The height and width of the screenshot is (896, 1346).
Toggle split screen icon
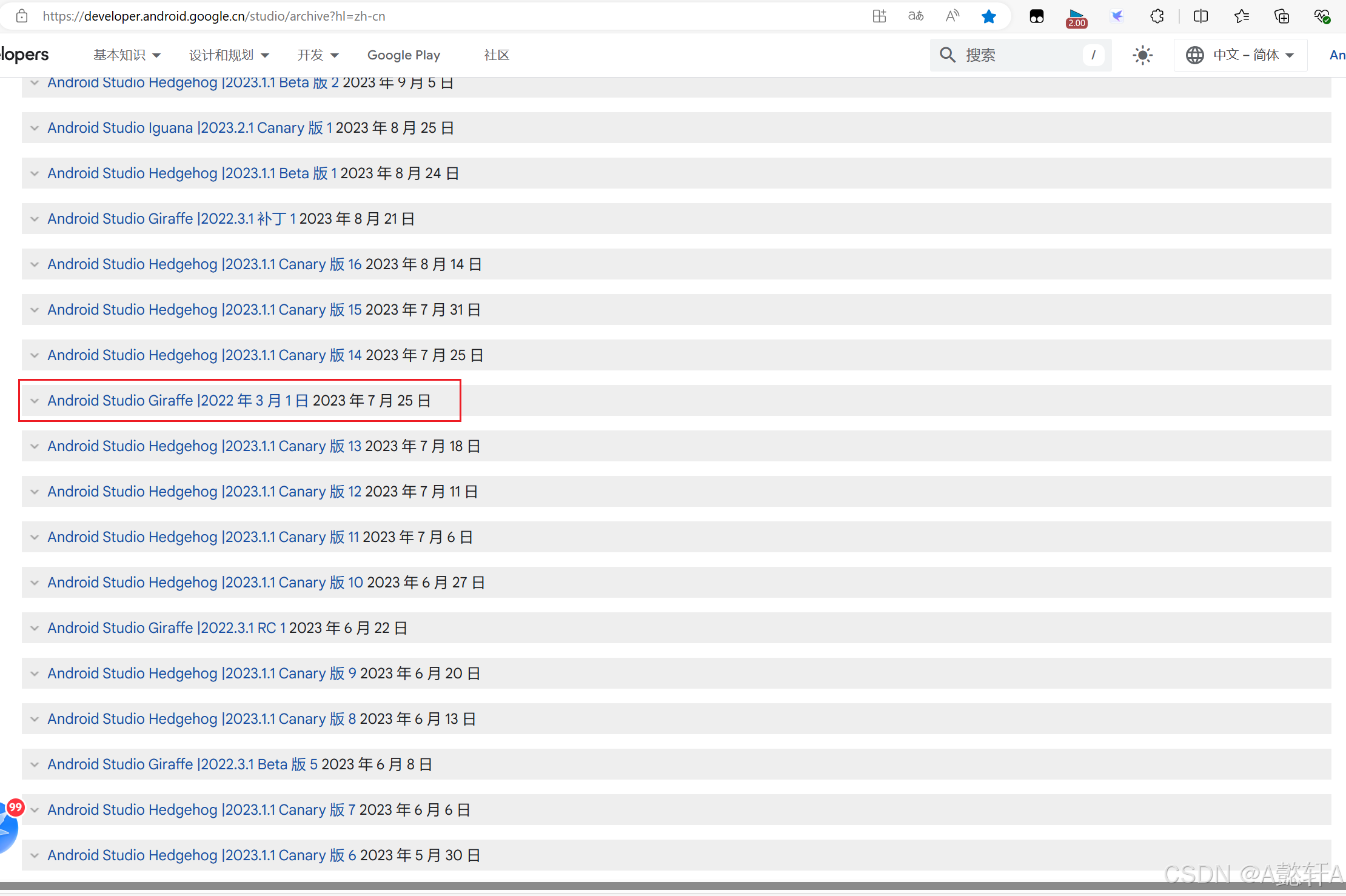pyautogui.click(x=1200, y=16)
